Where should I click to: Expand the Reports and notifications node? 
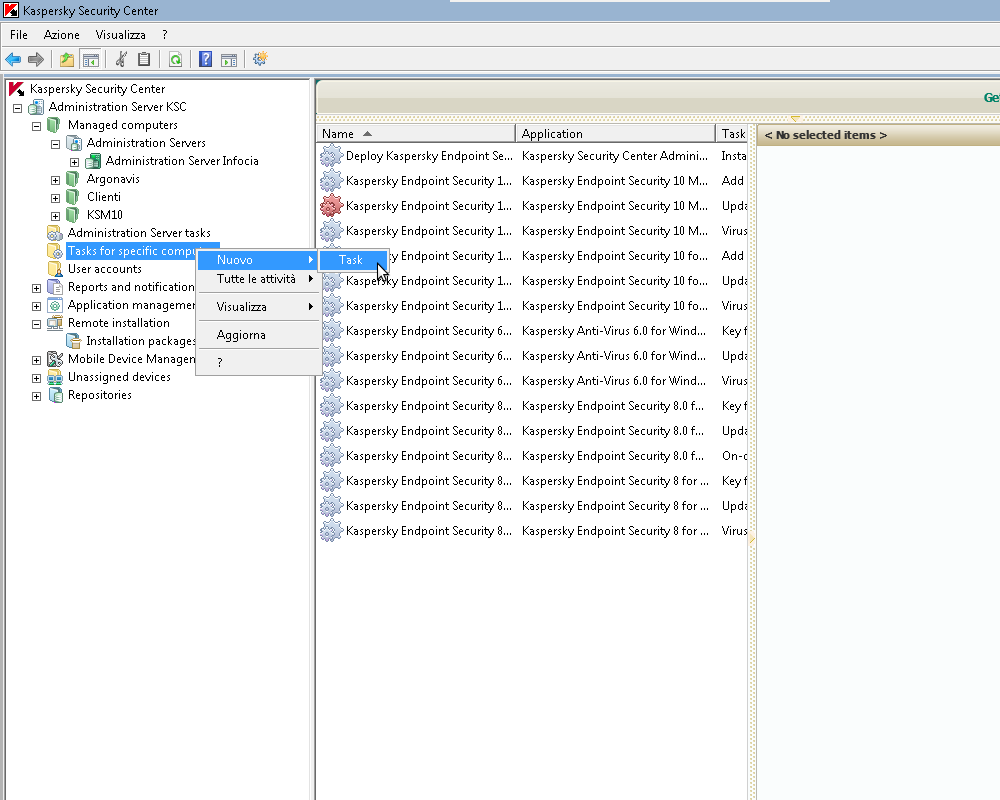[x=36, y=288]
